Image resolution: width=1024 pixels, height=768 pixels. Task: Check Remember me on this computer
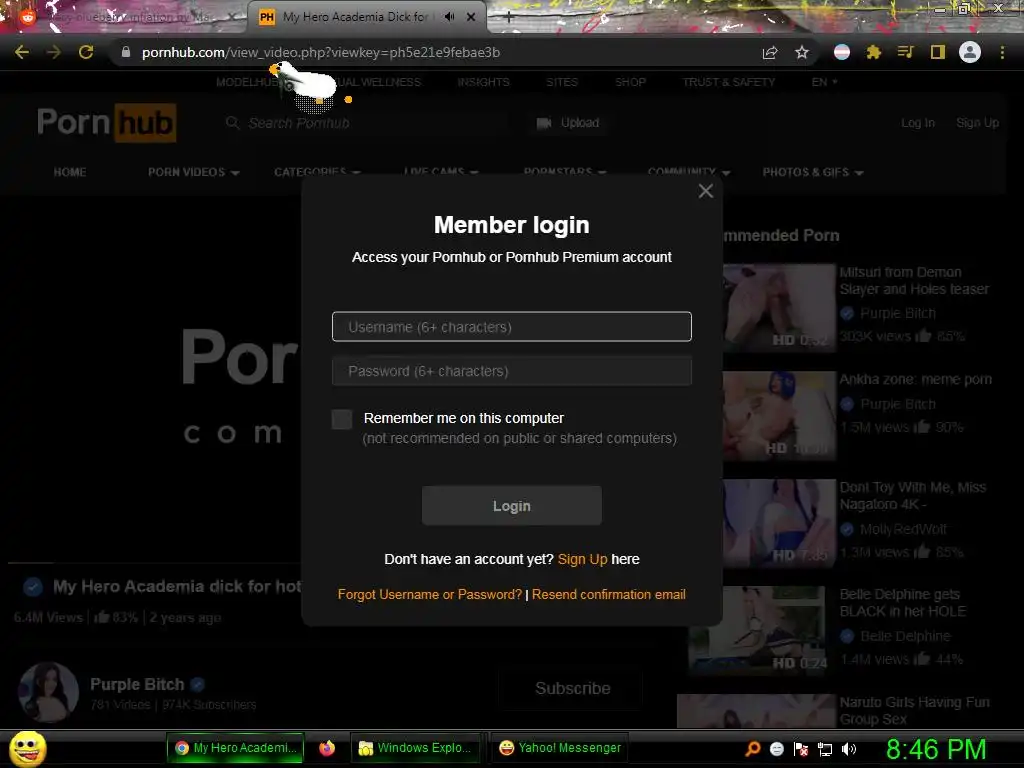(342, 419)
